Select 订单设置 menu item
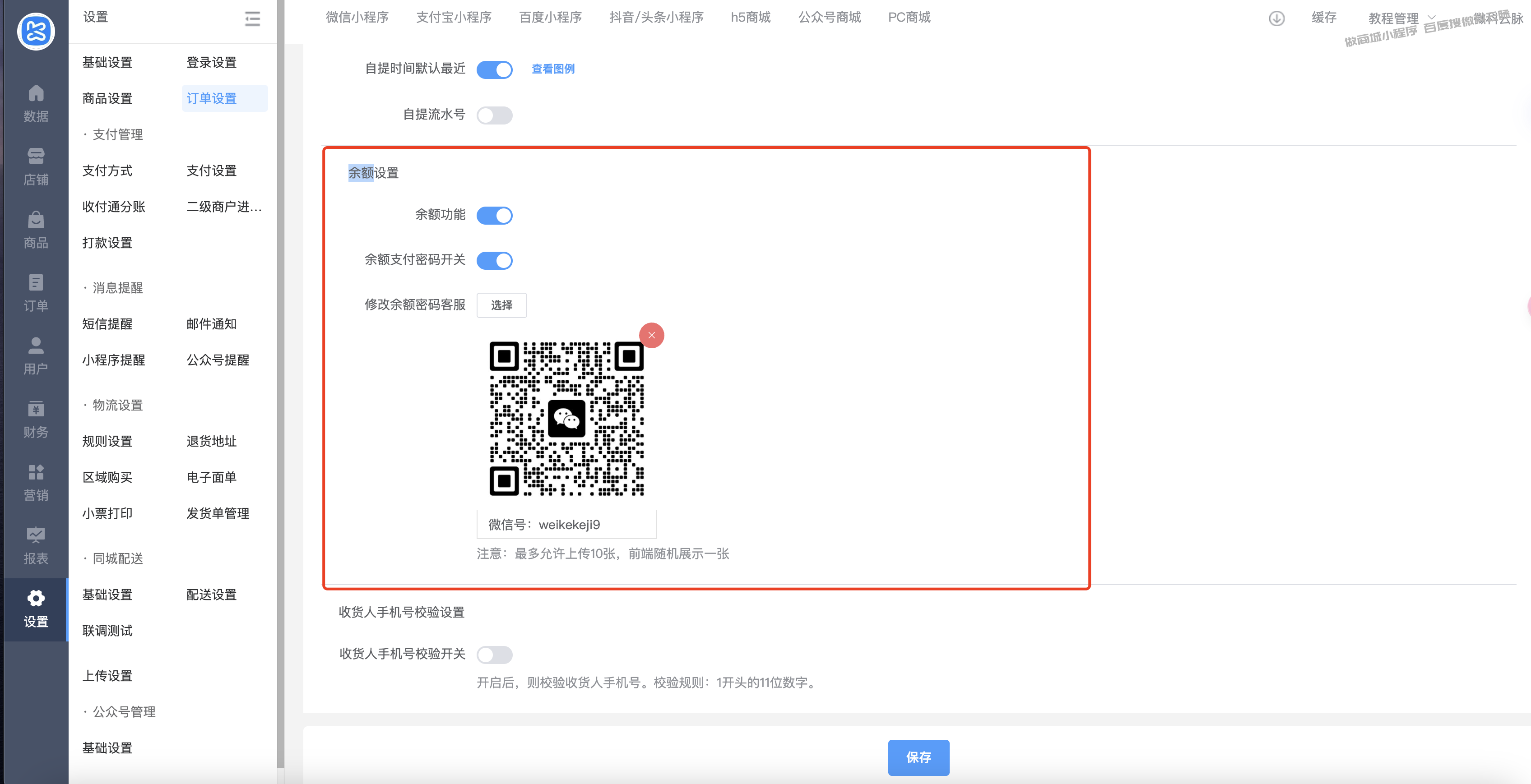 pos(225,98)
